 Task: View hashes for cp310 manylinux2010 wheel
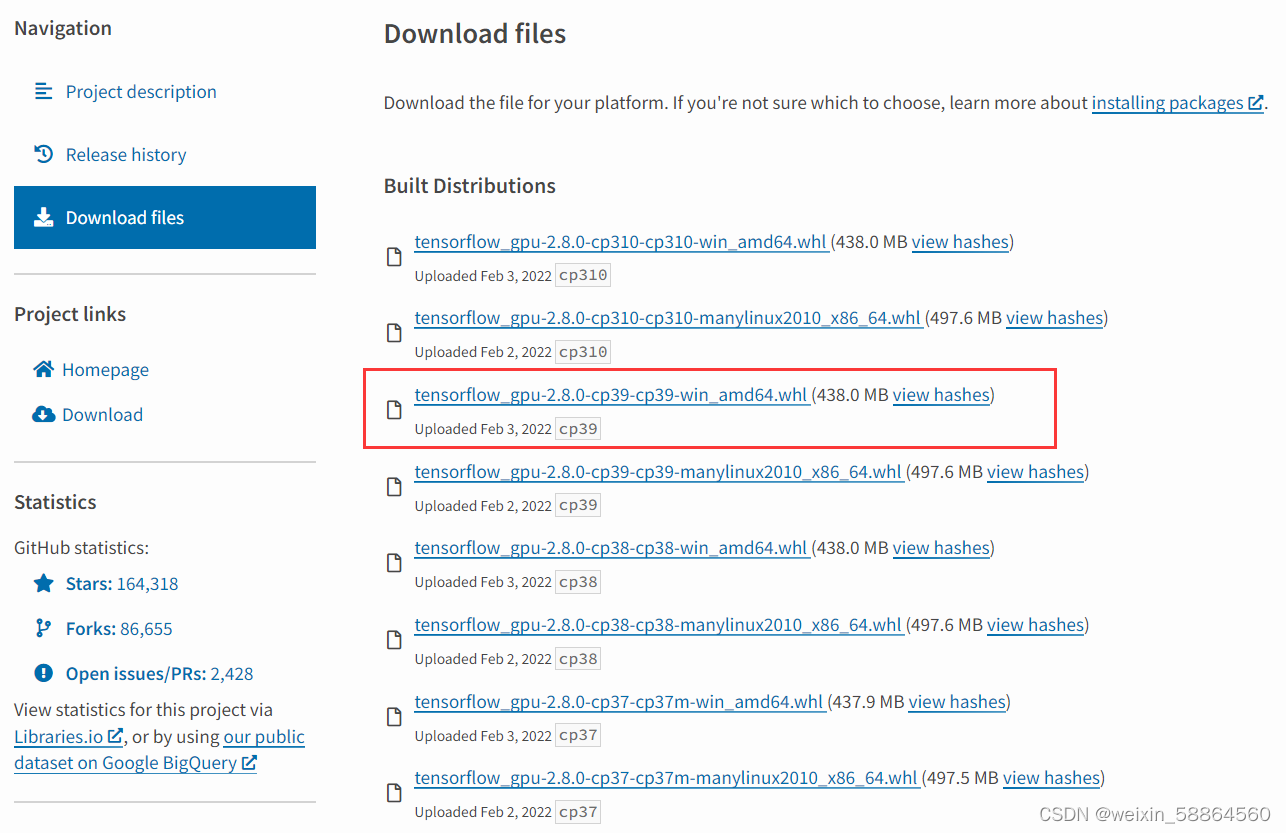tap(1054, 318)
